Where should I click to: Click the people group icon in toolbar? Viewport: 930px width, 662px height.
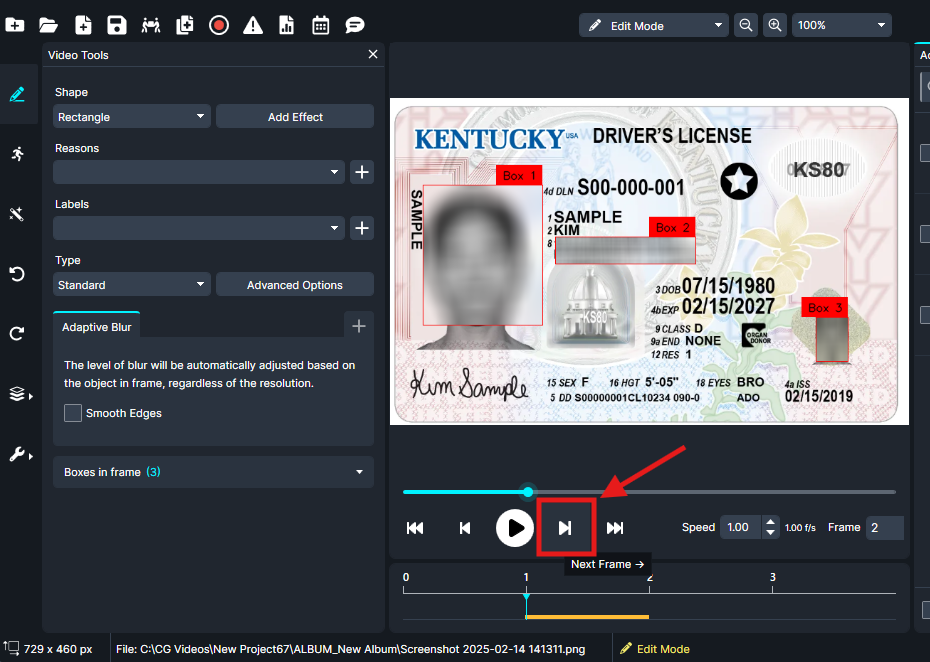coord(151,25)
